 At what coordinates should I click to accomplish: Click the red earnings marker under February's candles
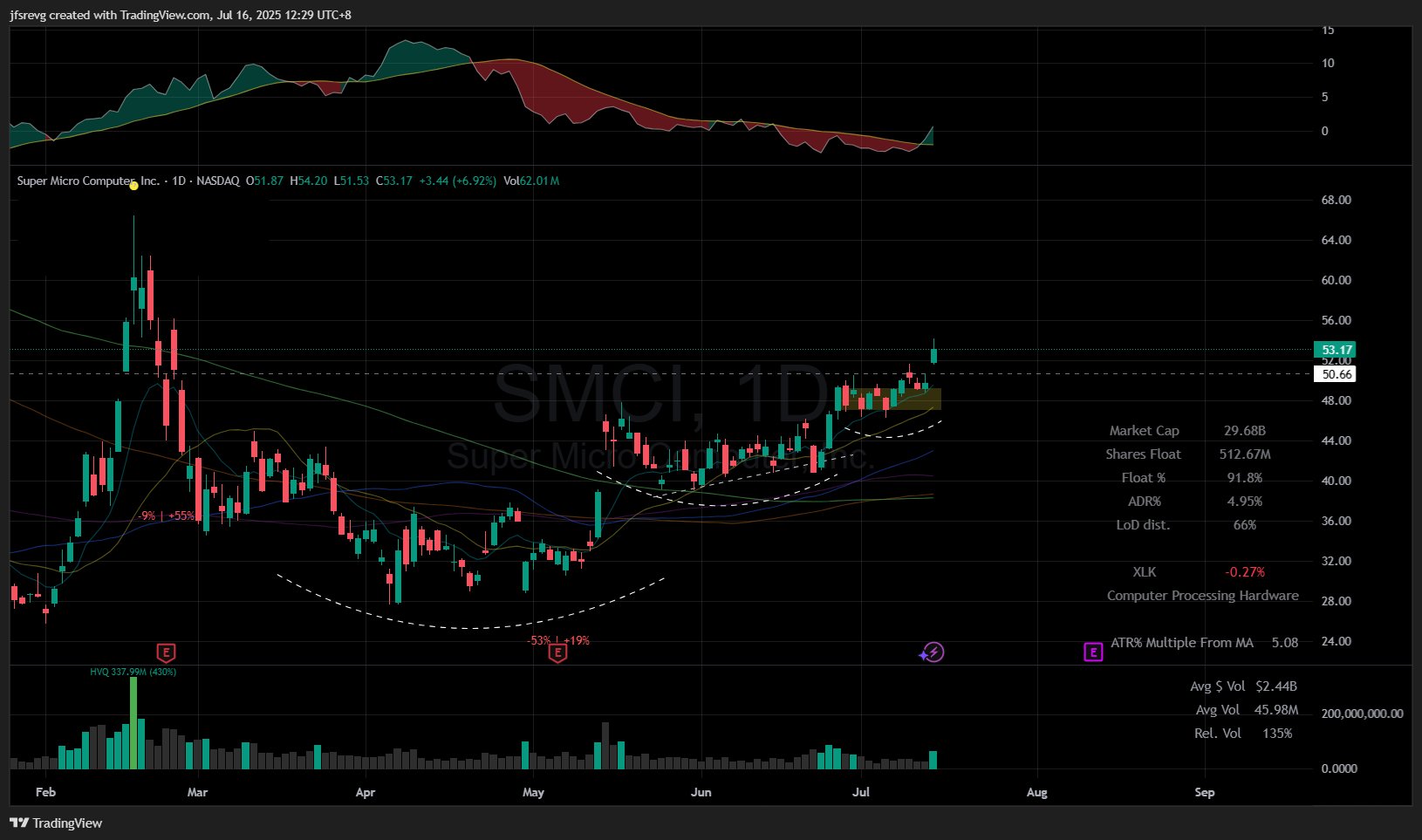click(166, 652)
